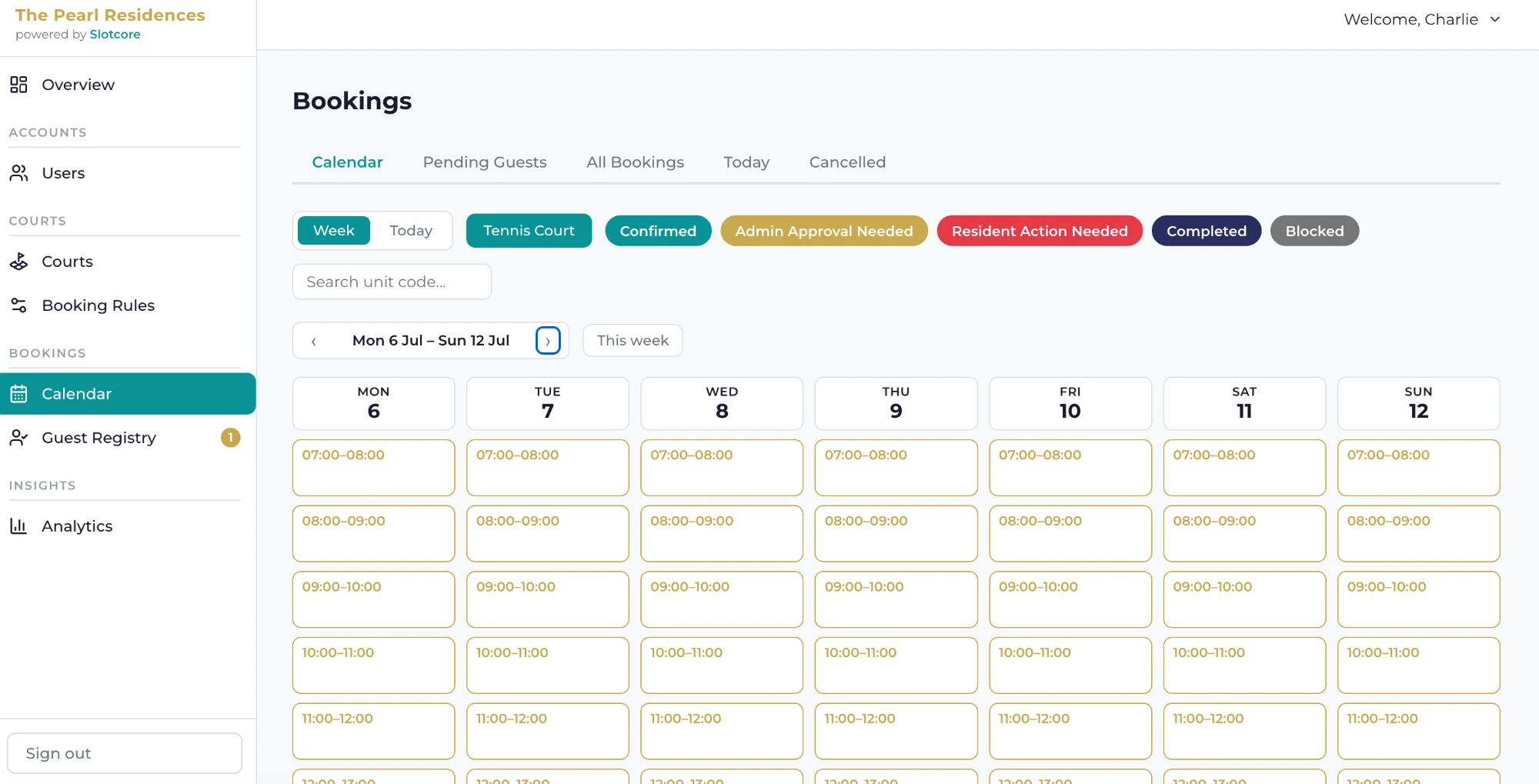Screen dimensions: 1539x784
Task: Select the WED 8 day header
Action: [x=722, y=403]
